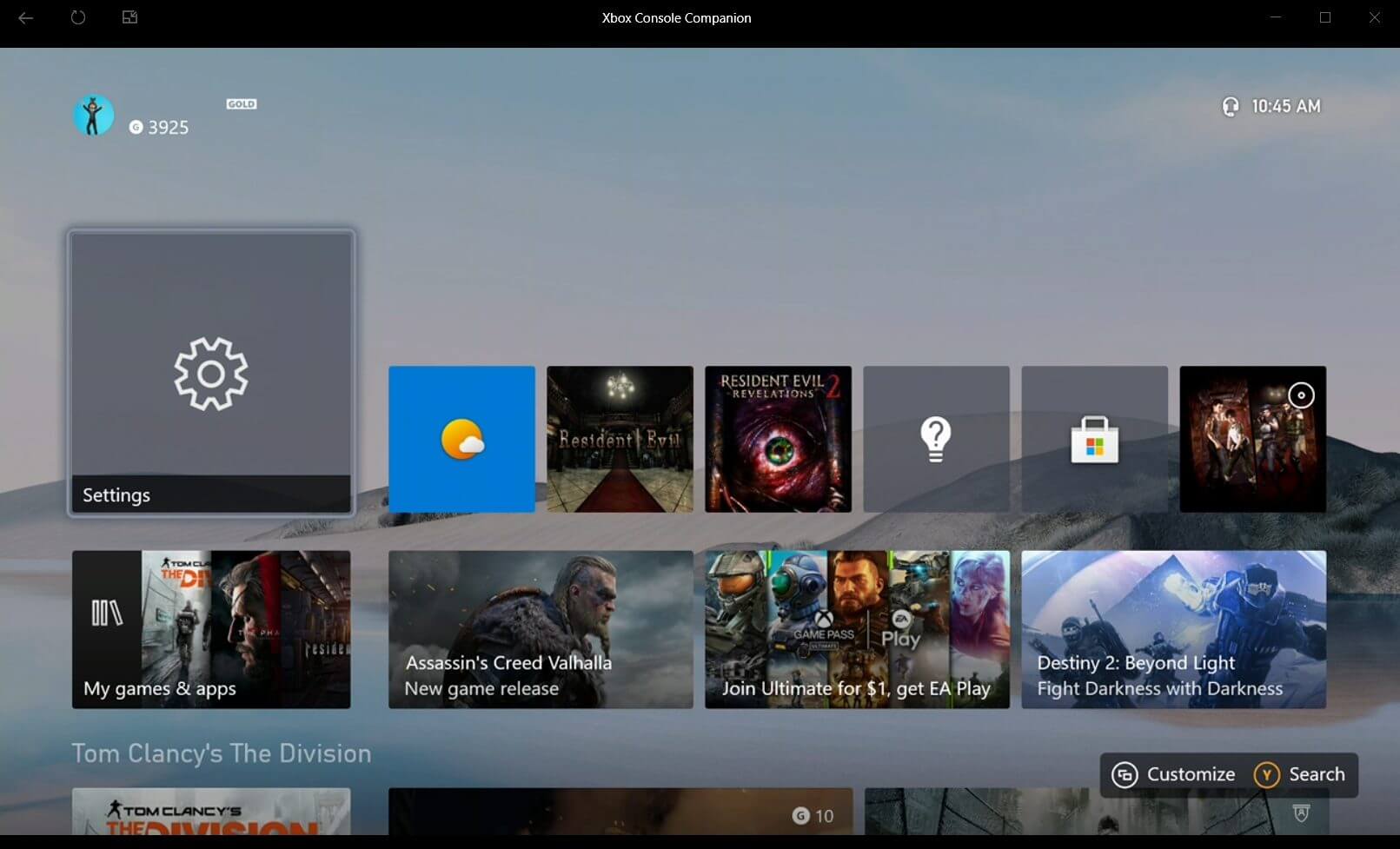The width and height of the screenshot is (1400, 849).
Task: Open the Tips lightbulb tile
Action: pyautogui.click(x=936, y=439)
